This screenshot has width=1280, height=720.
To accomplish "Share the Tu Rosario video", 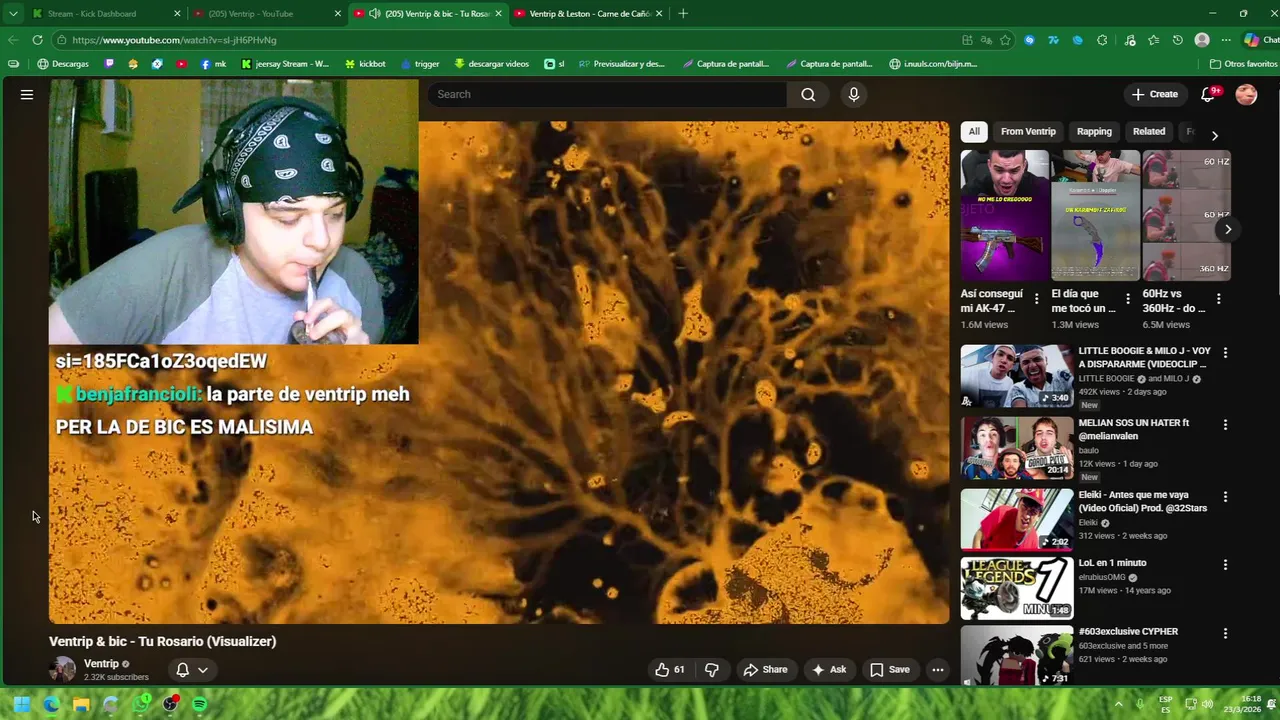I will pos(765,670).
